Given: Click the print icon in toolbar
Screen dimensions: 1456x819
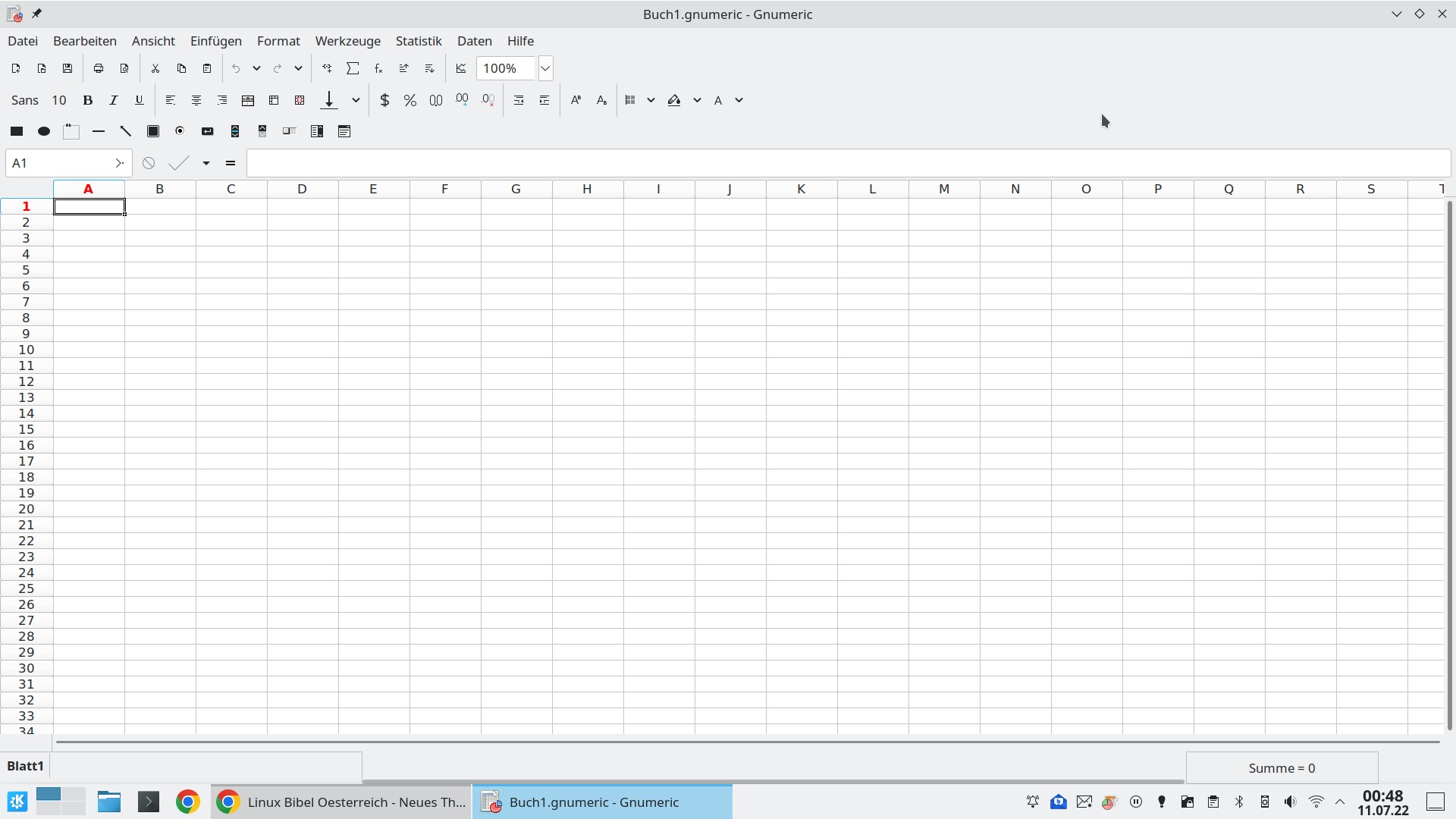Looking at the screenshot, I should (x=99, y=68).
